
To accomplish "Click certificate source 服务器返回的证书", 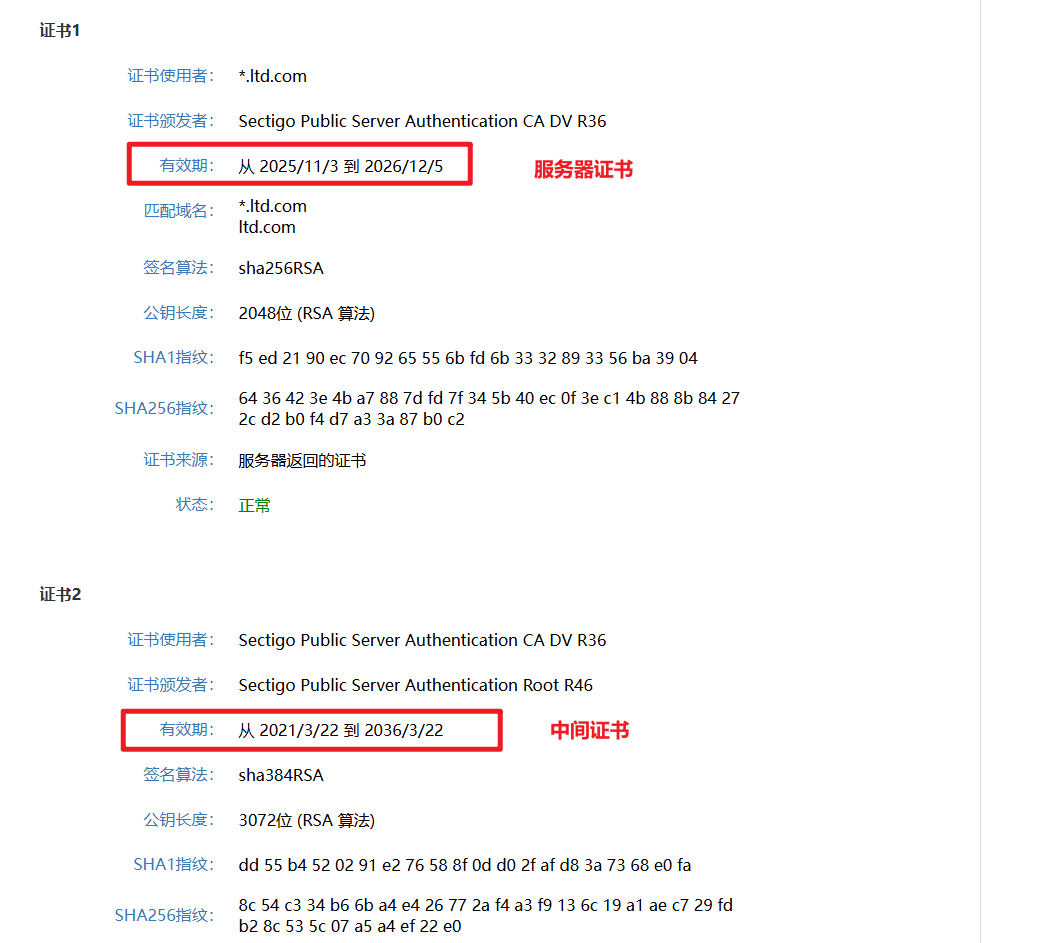I will click(x=302, y=461).
